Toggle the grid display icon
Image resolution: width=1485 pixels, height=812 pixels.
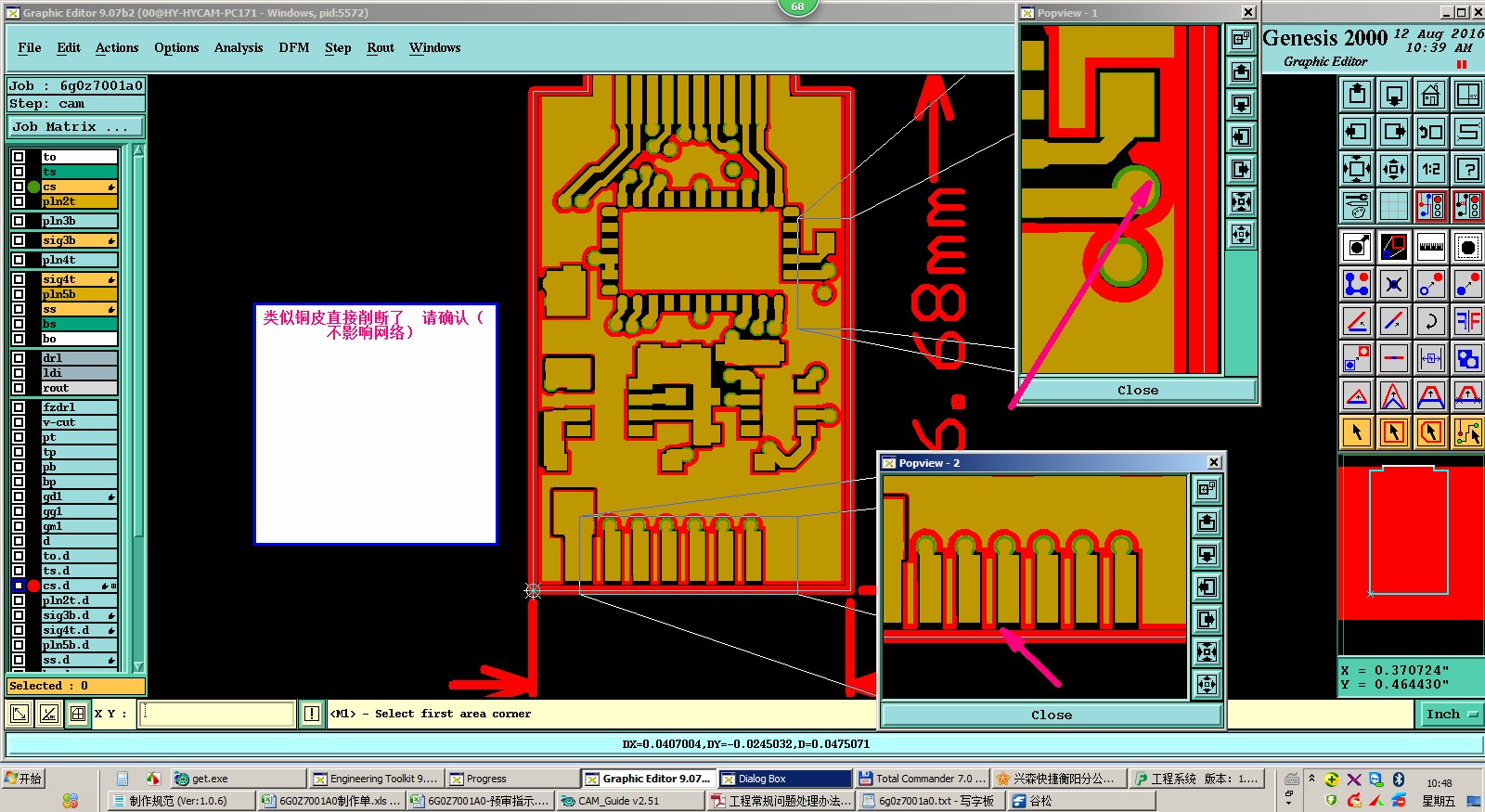(x=1394, y=205)
